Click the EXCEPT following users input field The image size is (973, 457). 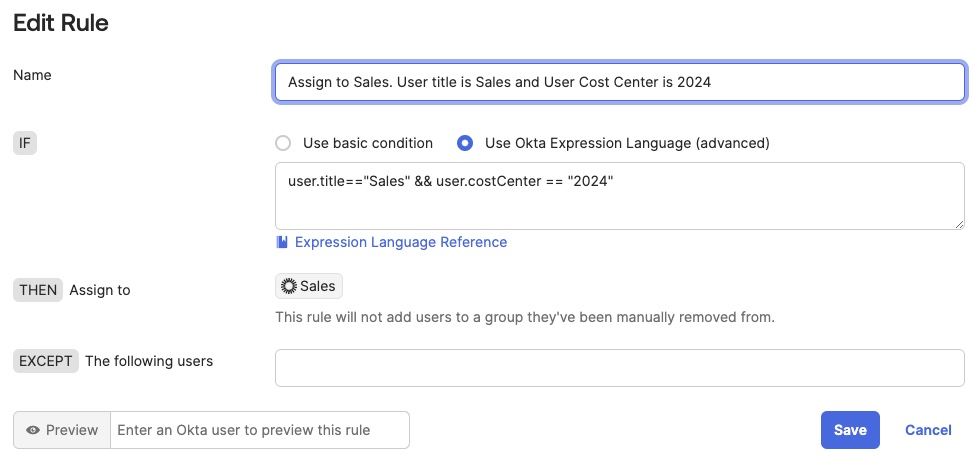click(x=619, y=367)
